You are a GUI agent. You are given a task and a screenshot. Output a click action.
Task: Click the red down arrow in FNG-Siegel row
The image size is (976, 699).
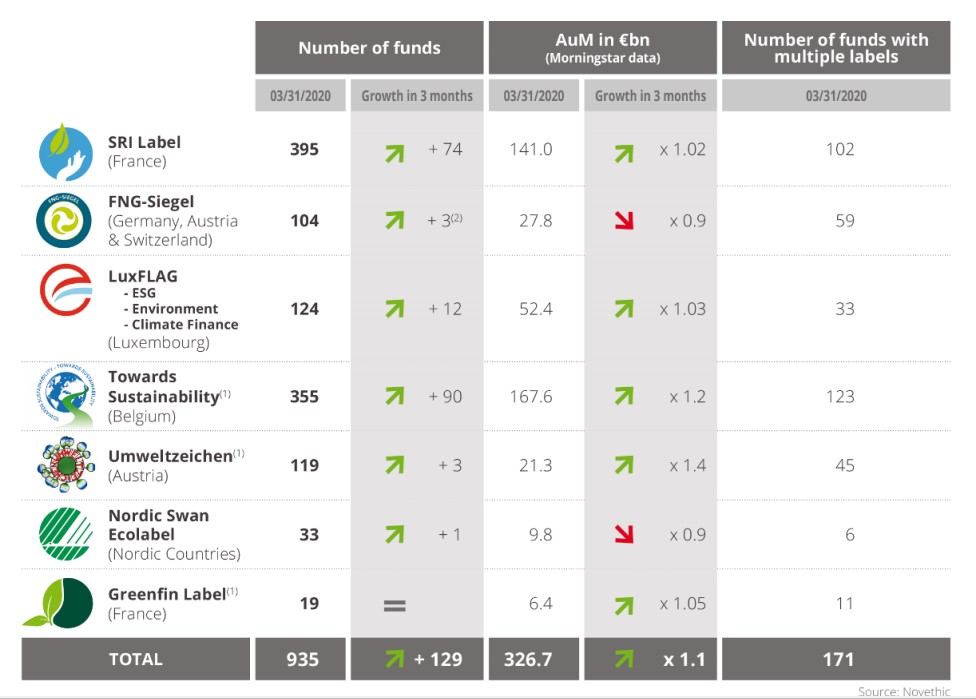tap(625, 220)
